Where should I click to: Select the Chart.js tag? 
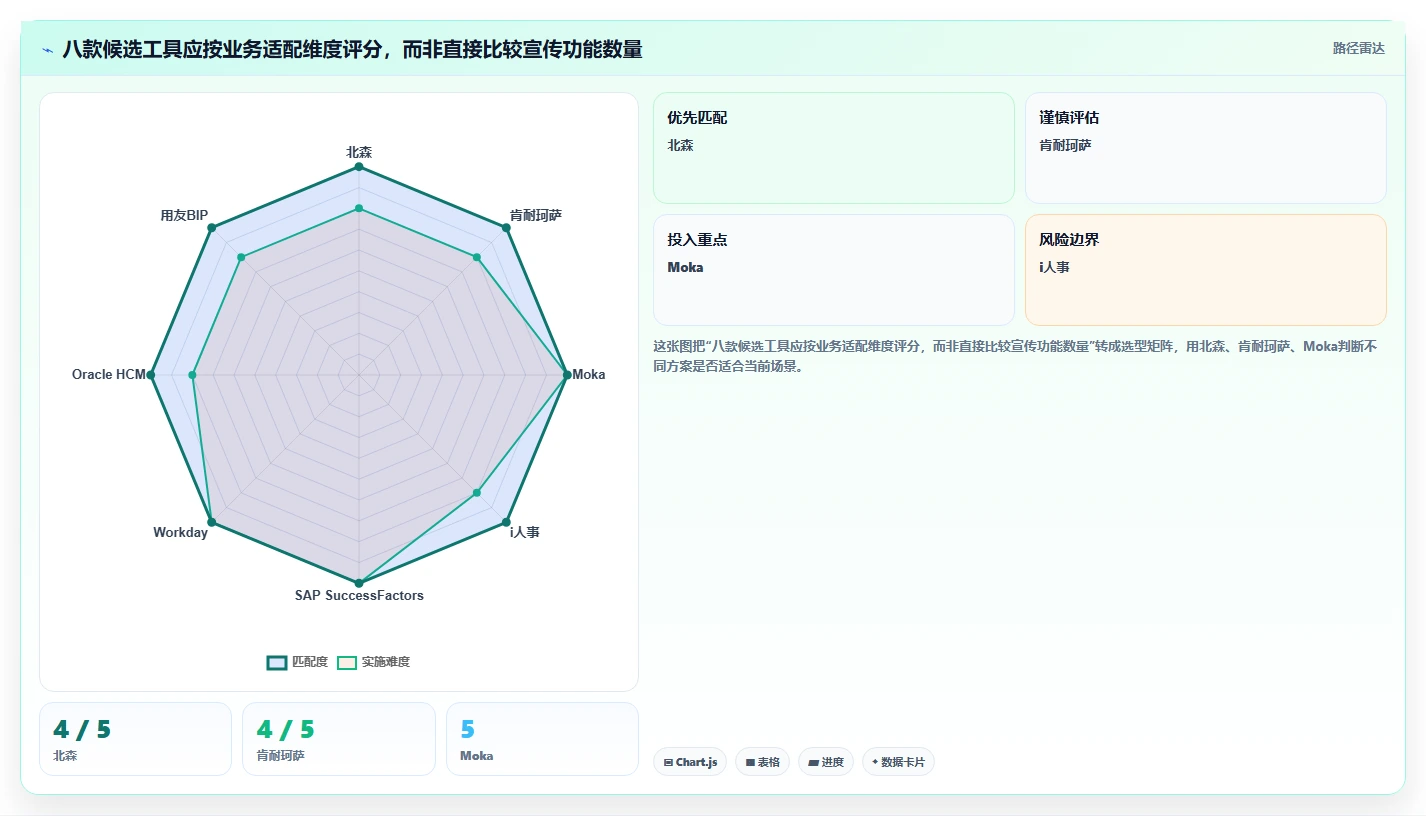tap(690, 762)
